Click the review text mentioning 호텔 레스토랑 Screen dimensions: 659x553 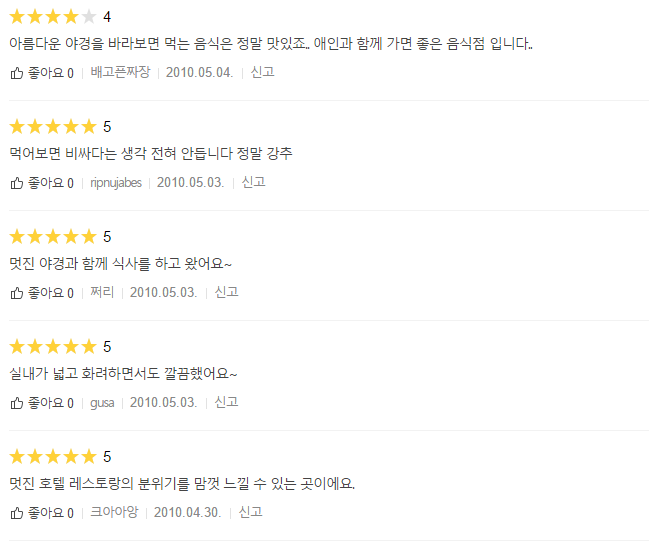pos(182,483)
